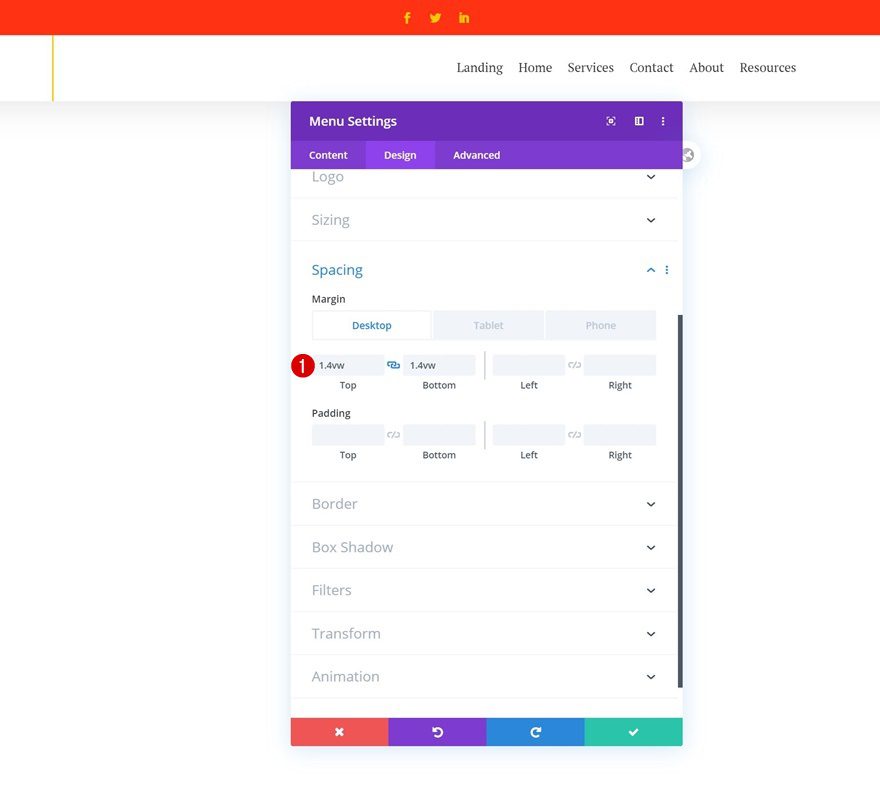Switch to the Advanced tab

point(475,155)
